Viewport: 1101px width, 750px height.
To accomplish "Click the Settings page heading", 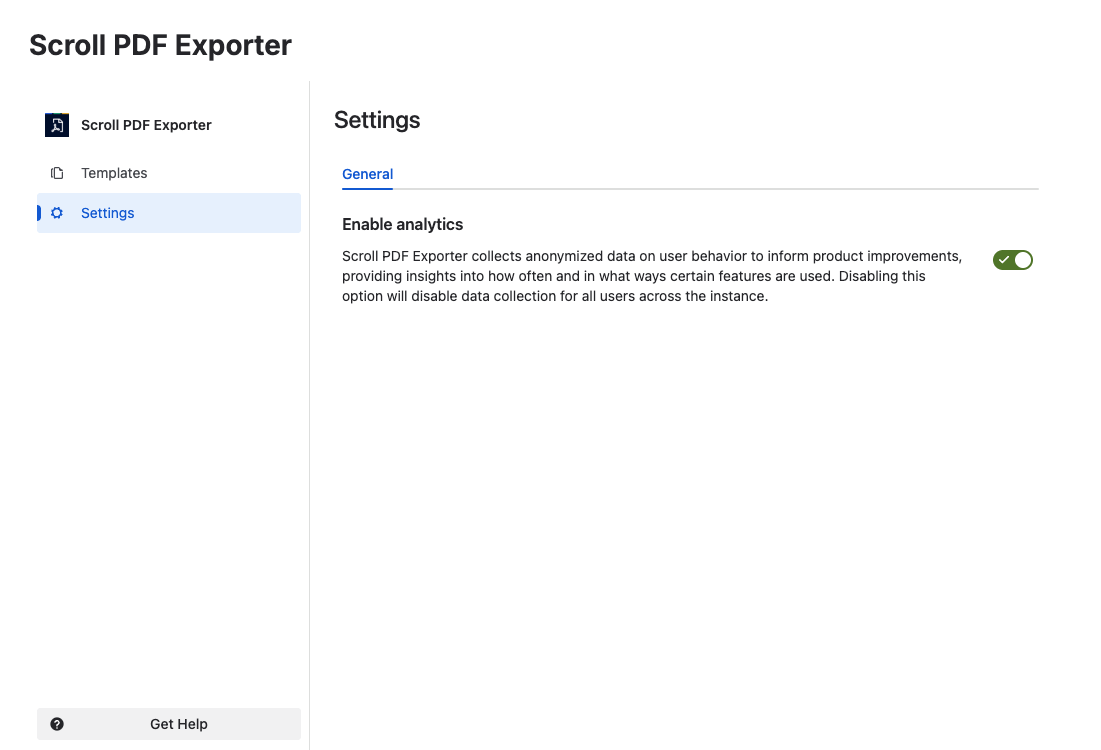I will coord(377,120).
